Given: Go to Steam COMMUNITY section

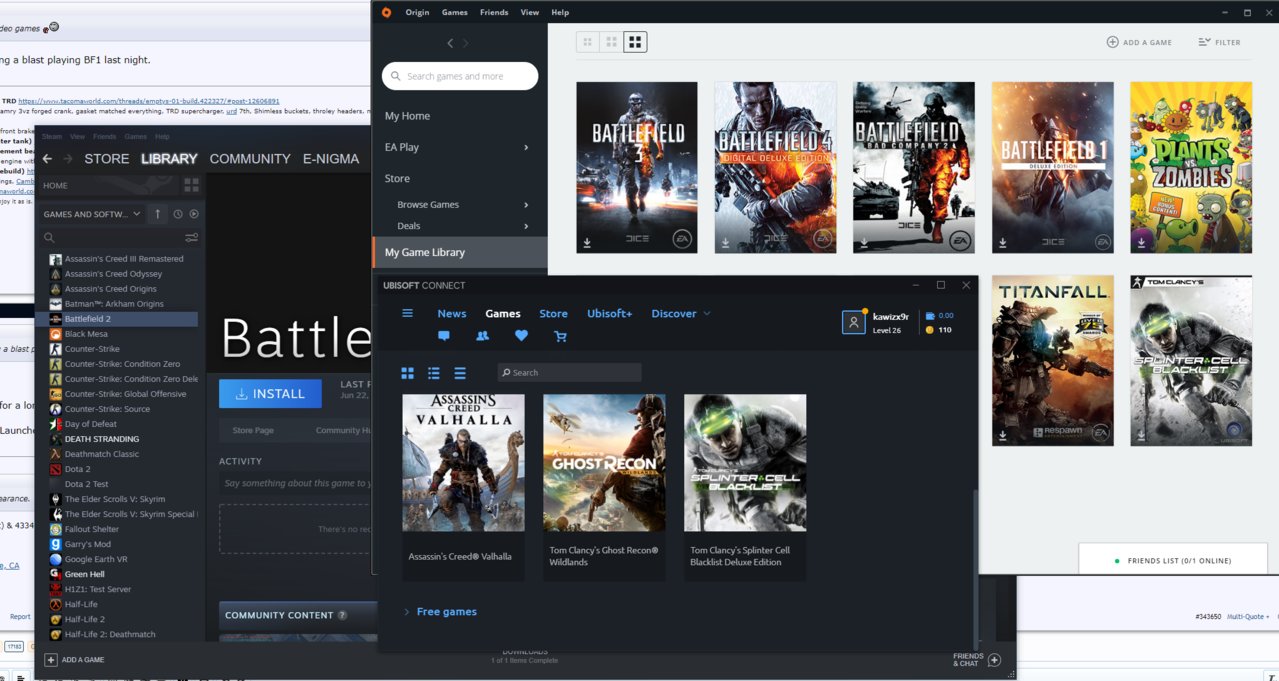Looking at the screenshot, I should [250, 159].
